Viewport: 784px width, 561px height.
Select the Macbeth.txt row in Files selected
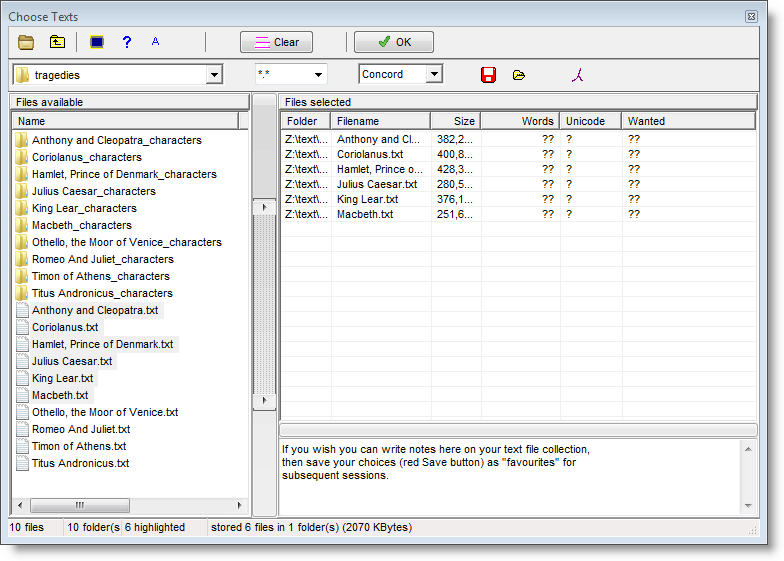518,214
